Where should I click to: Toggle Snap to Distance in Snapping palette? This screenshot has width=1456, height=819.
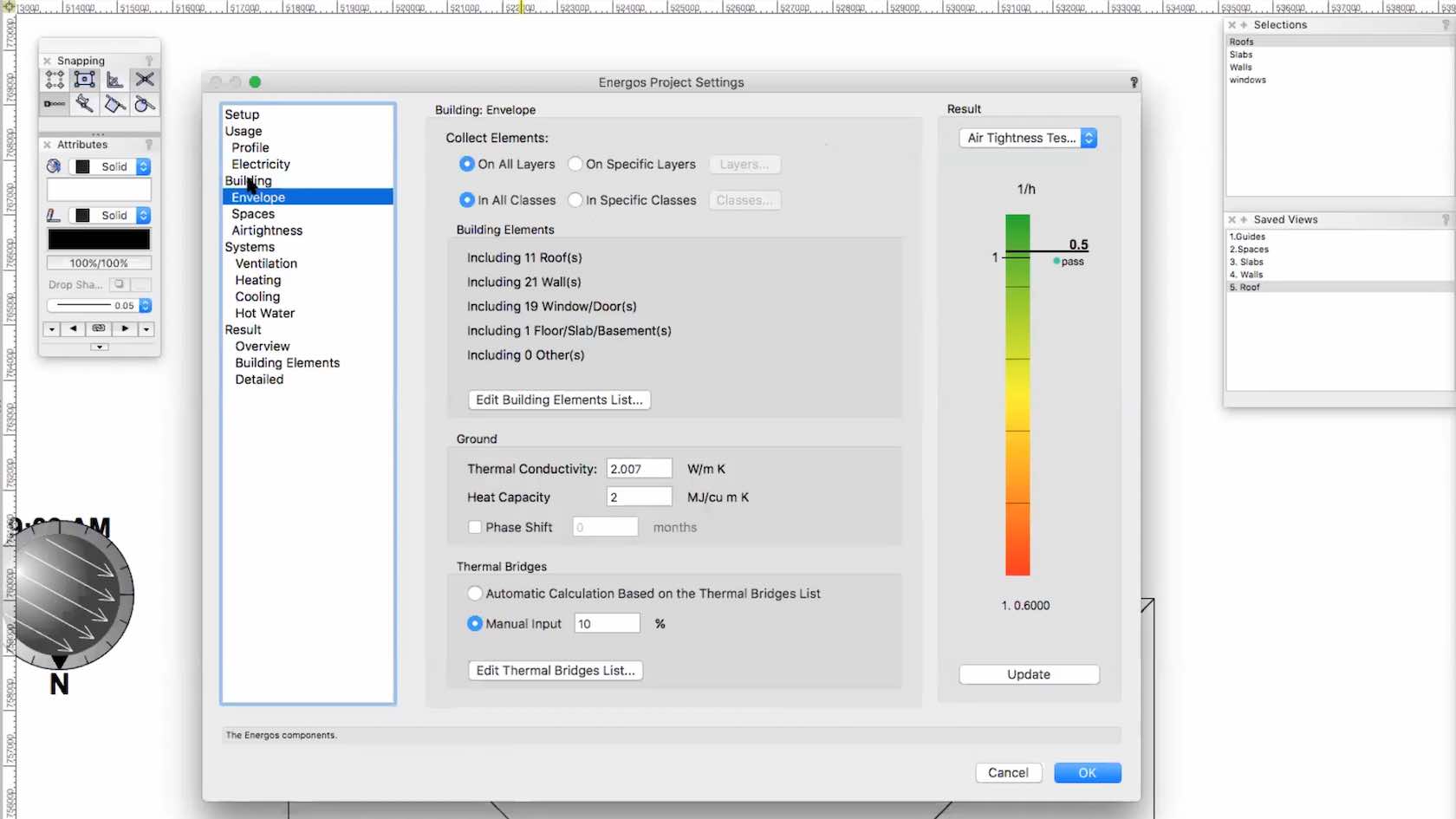tap(55, 104)
